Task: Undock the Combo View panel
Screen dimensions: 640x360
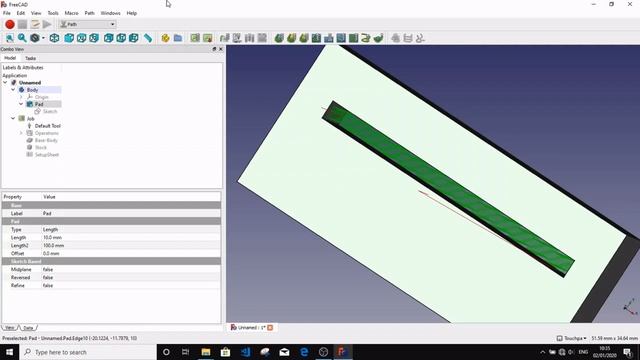Action: click(214, 49)
